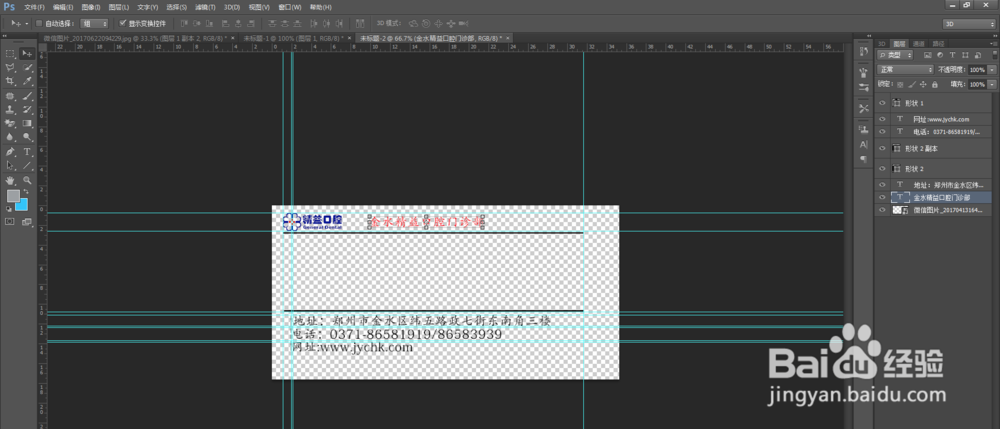
Task: Select the Spot Healing Brush tool
Action: [10, 96]
